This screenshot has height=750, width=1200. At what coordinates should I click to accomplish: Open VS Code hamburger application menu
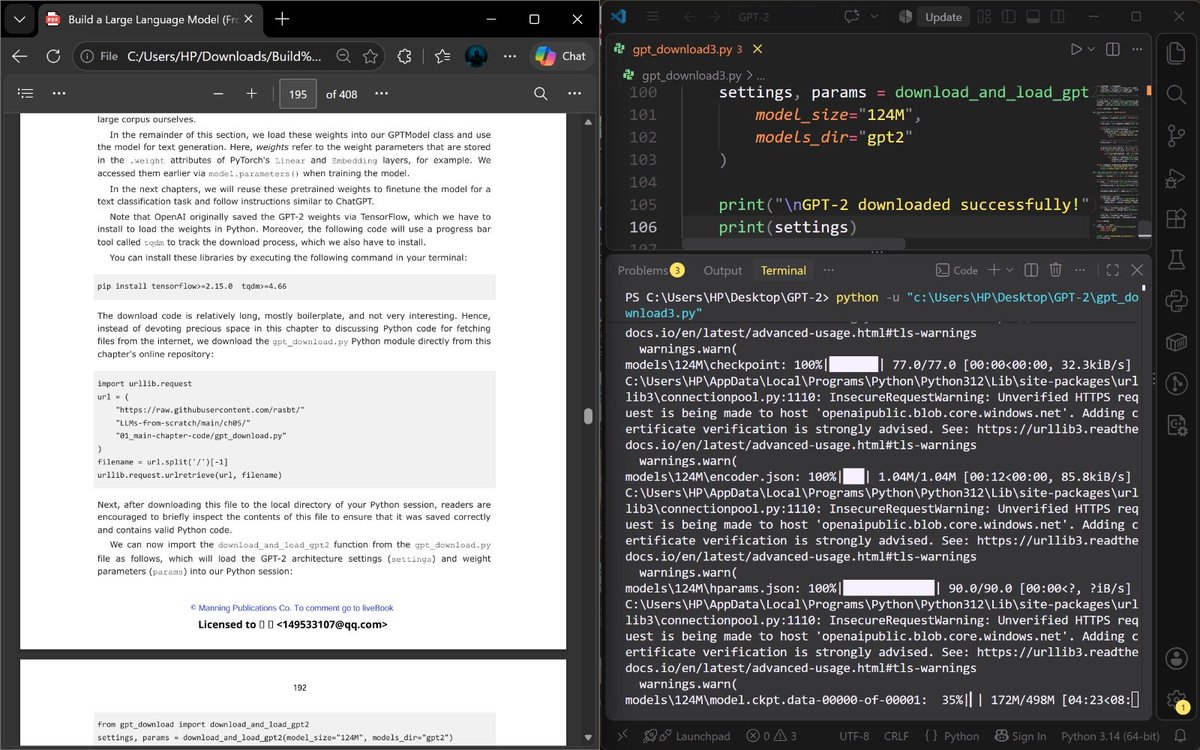pos(650,17)
